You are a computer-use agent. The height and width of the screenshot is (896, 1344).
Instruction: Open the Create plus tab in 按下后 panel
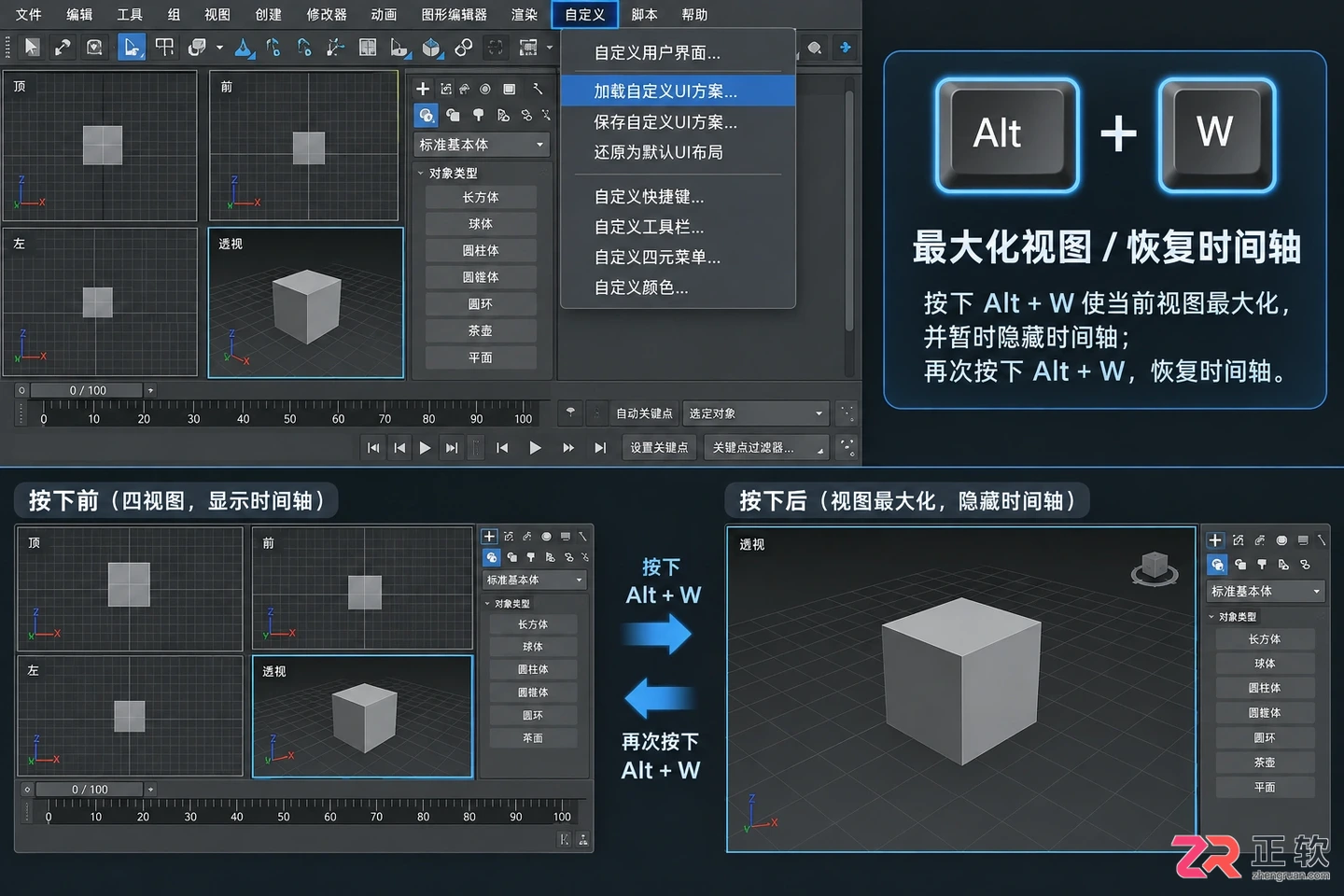1215,539
